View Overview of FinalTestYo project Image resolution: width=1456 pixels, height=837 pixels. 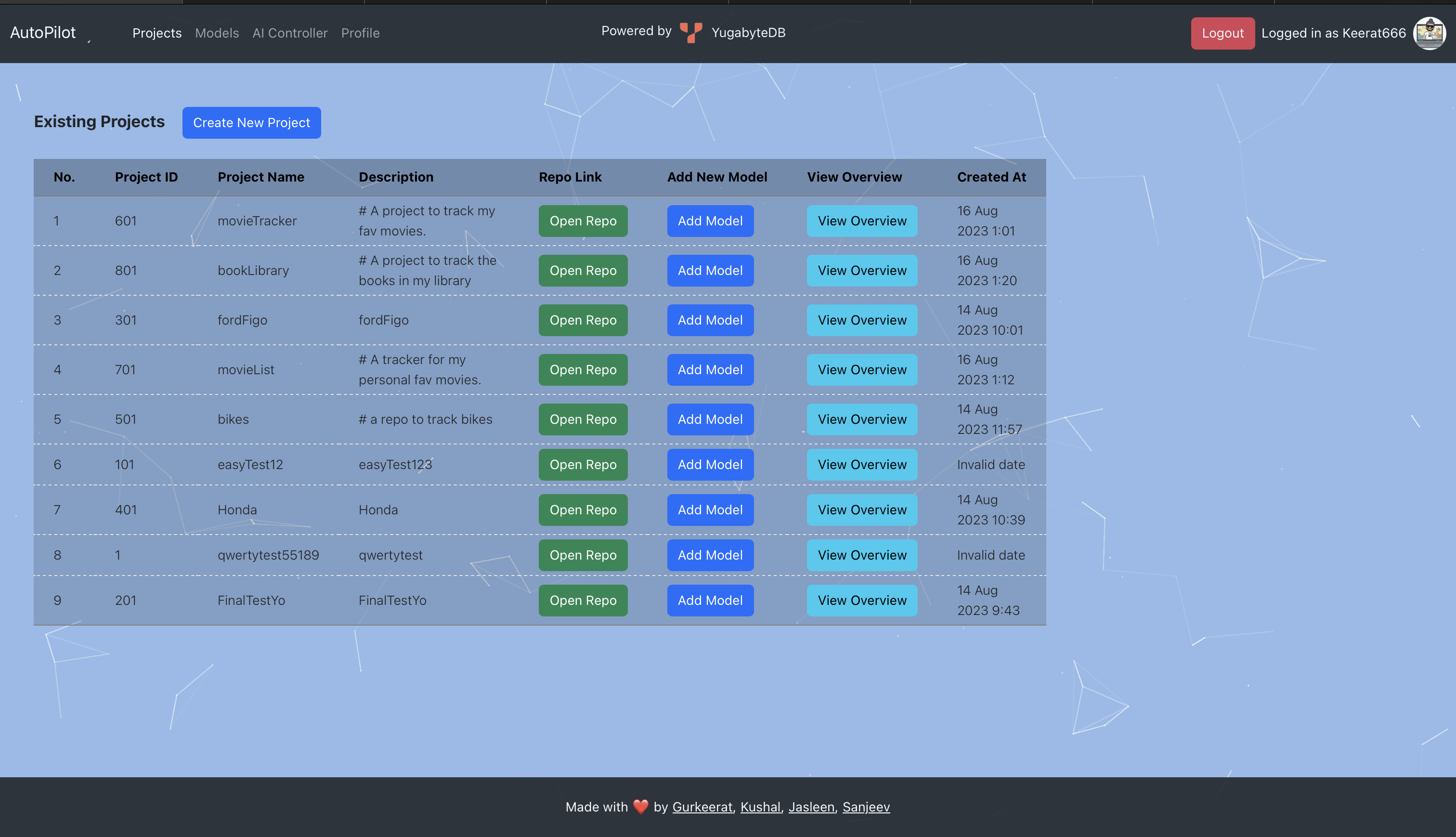pyautogui.click(x=861, y=600)
